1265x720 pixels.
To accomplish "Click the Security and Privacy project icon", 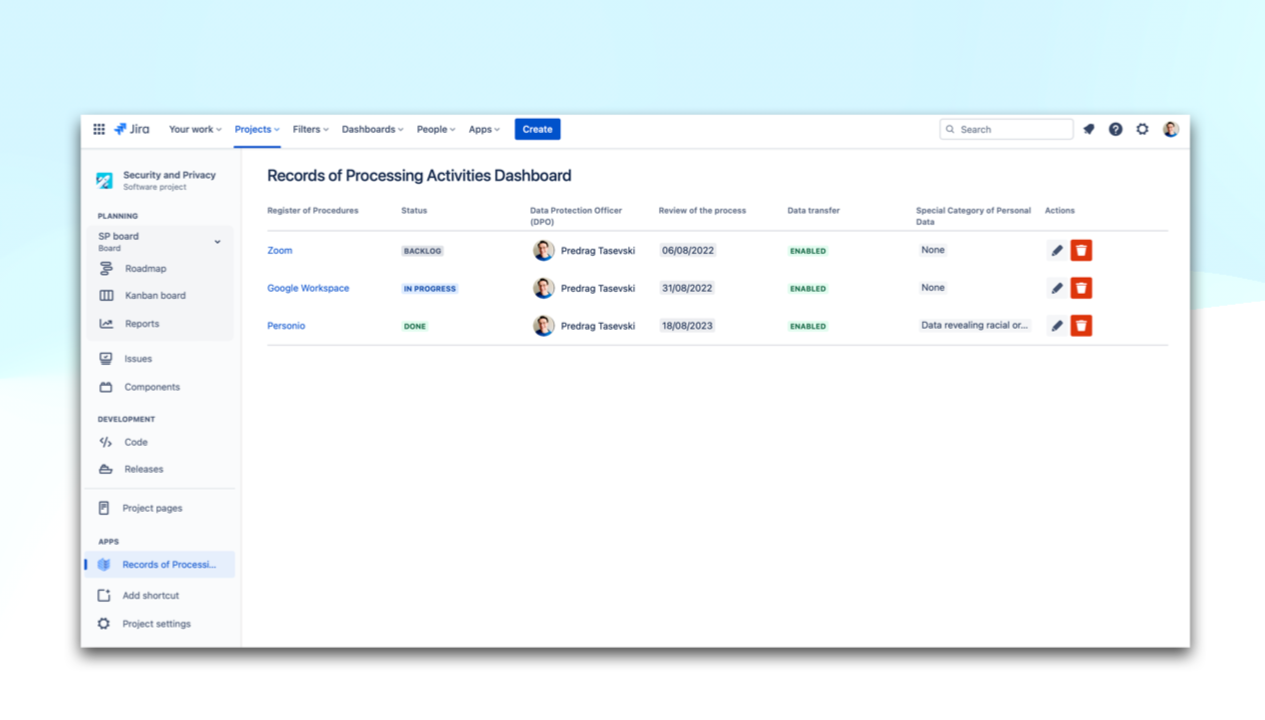I will [x=104, y=181].
